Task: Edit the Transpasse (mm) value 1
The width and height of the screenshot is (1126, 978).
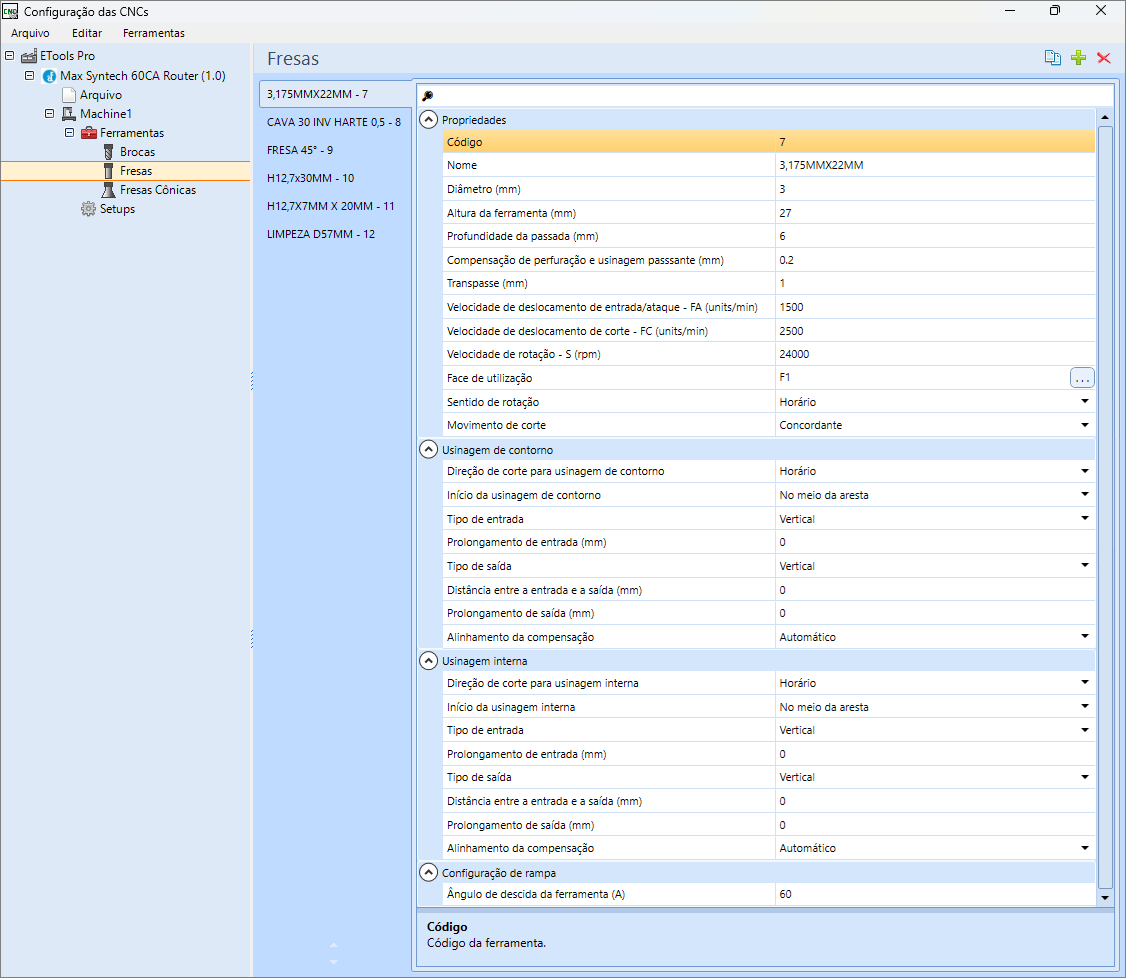Action: pos(934,283)
